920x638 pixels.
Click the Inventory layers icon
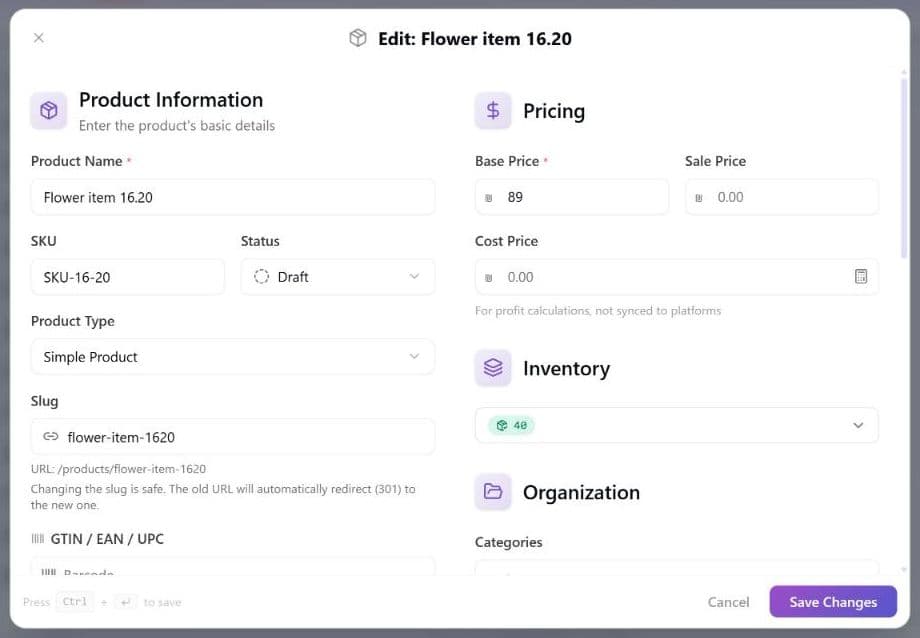(x=493, y=368)
